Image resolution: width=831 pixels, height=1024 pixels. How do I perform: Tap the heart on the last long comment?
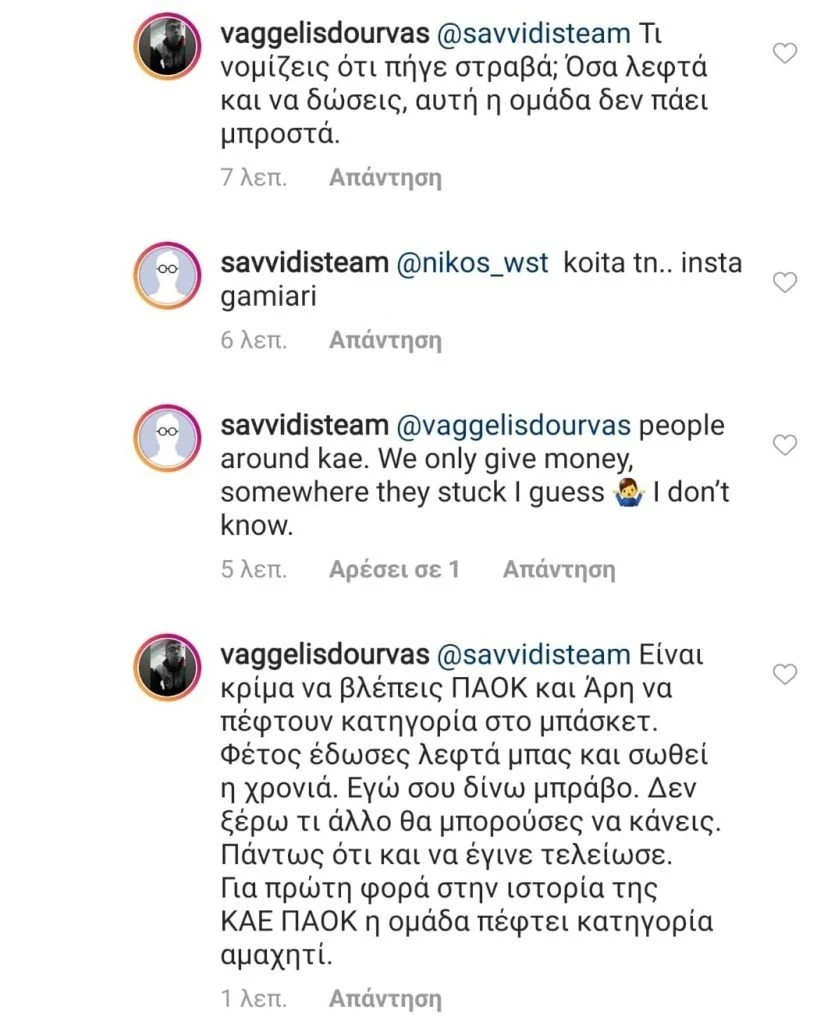783,676
